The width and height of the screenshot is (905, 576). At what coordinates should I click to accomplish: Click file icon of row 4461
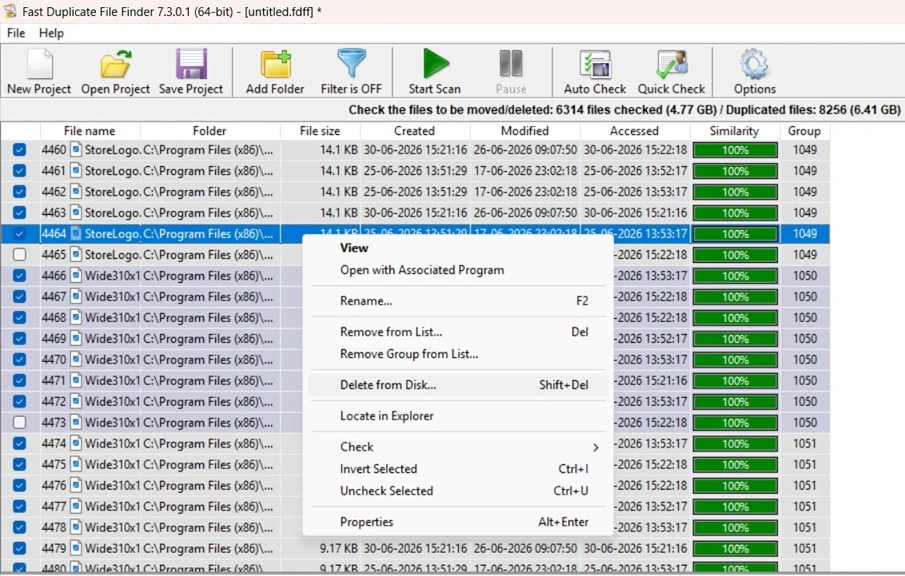[76, 171]
